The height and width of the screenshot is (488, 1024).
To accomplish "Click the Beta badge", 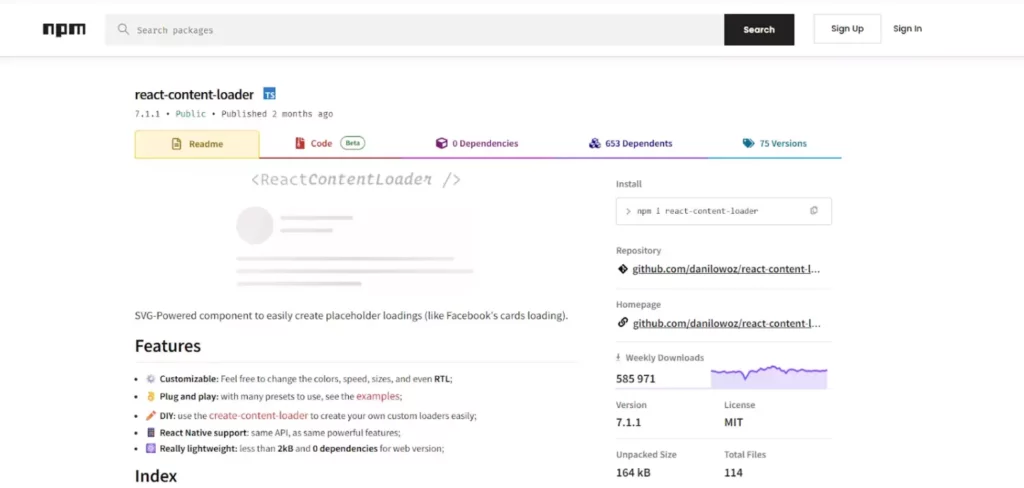I will [353, 143].
